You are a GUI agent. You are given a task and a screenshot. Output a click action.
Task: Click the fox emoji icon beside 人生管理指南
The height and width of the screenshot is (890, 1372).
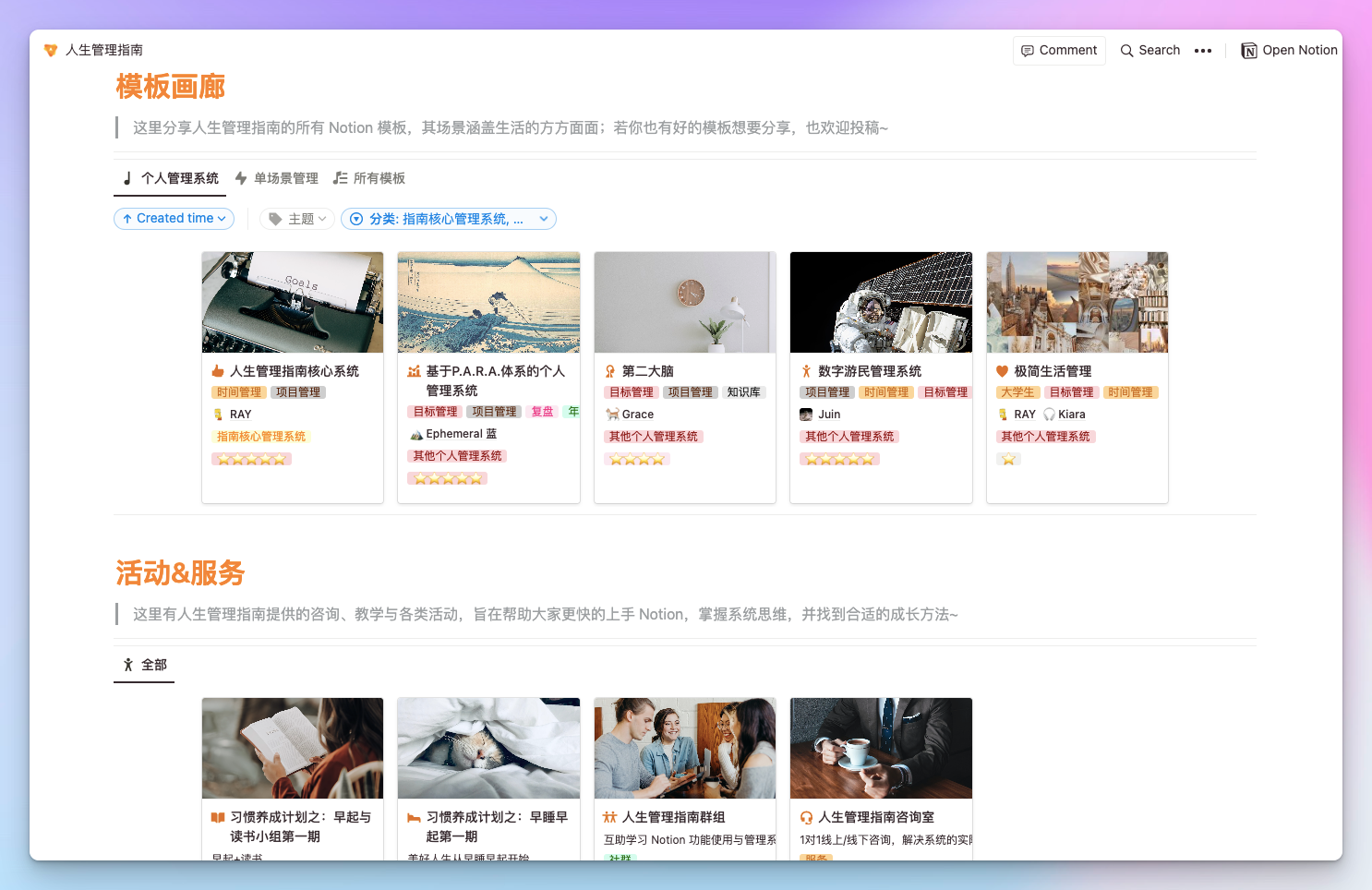51,50
